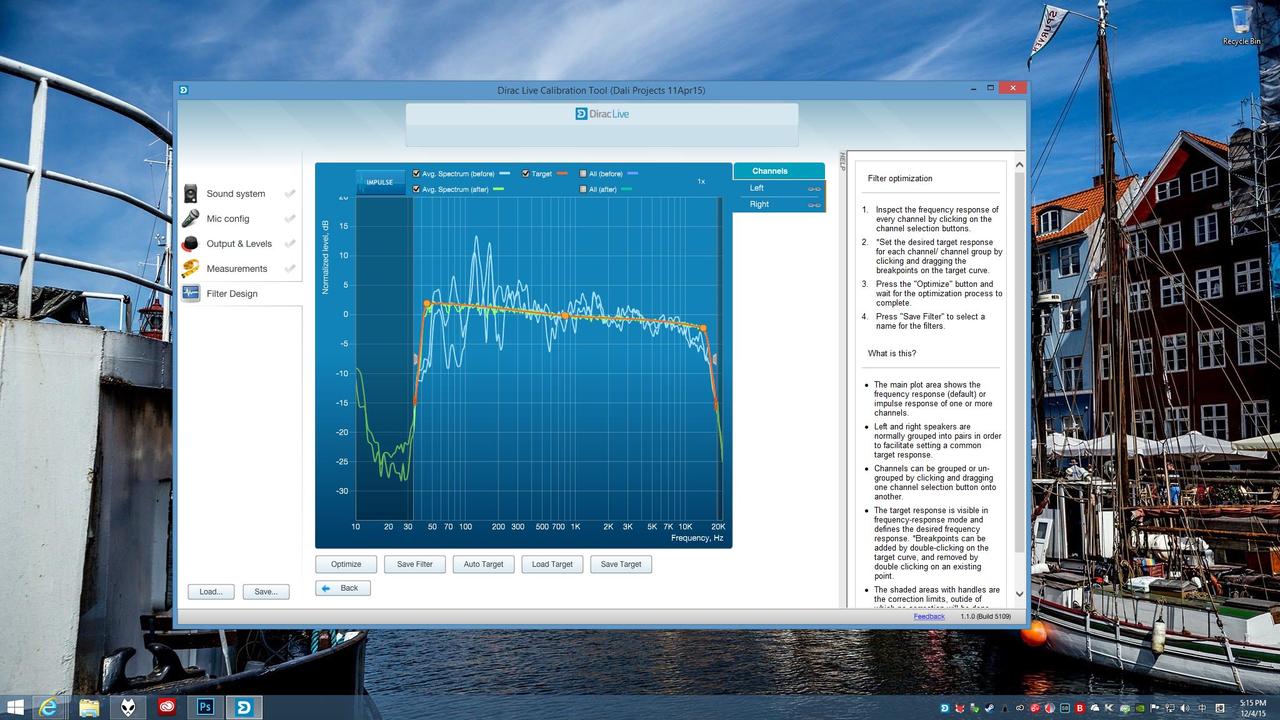This screenshot has height=720, width=1280.
Task: Click the help panel scrollbar down arrow
Action: click(x=1020, y=594)
